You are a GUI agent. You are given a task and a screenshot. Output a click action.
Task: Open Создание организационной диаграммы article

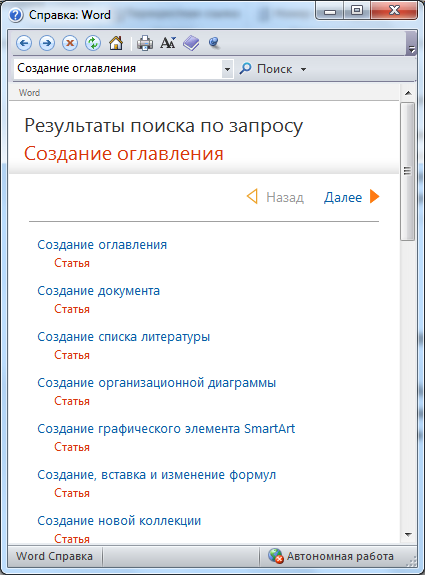[157, 382]
